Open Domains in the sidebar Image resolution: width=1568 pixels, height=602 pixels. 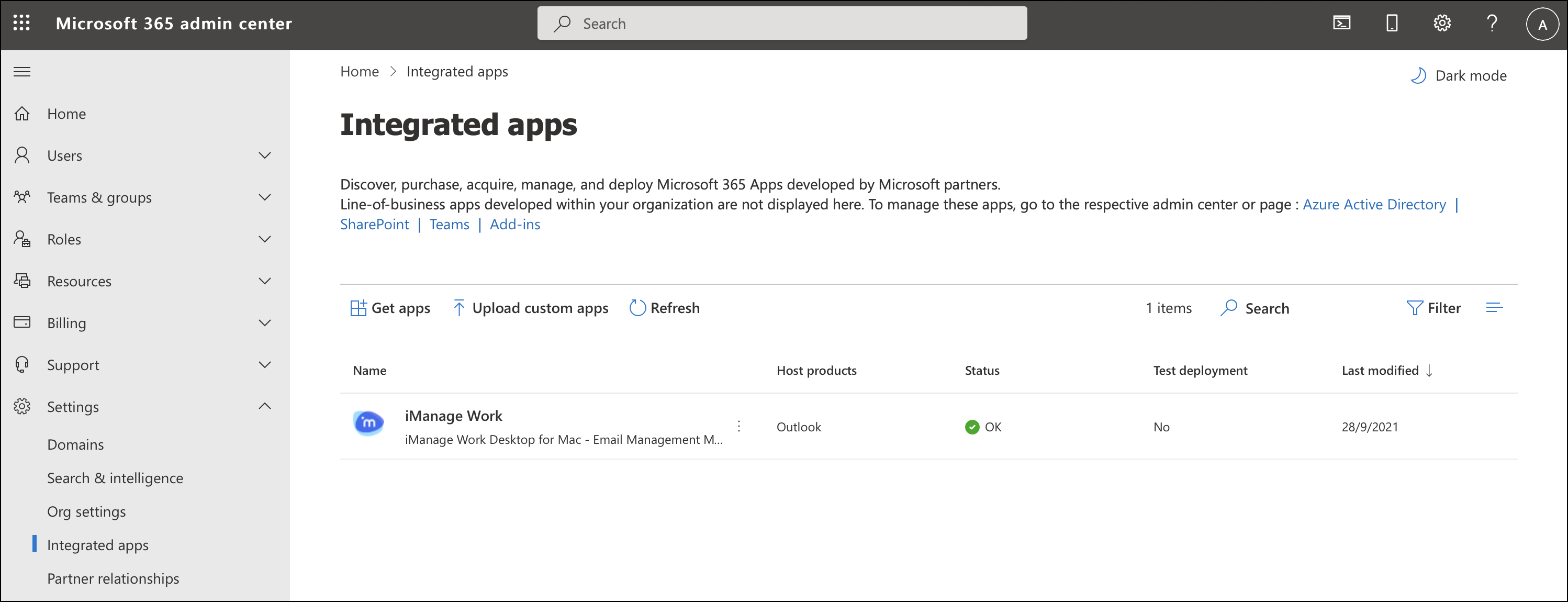tap(75, 444)
